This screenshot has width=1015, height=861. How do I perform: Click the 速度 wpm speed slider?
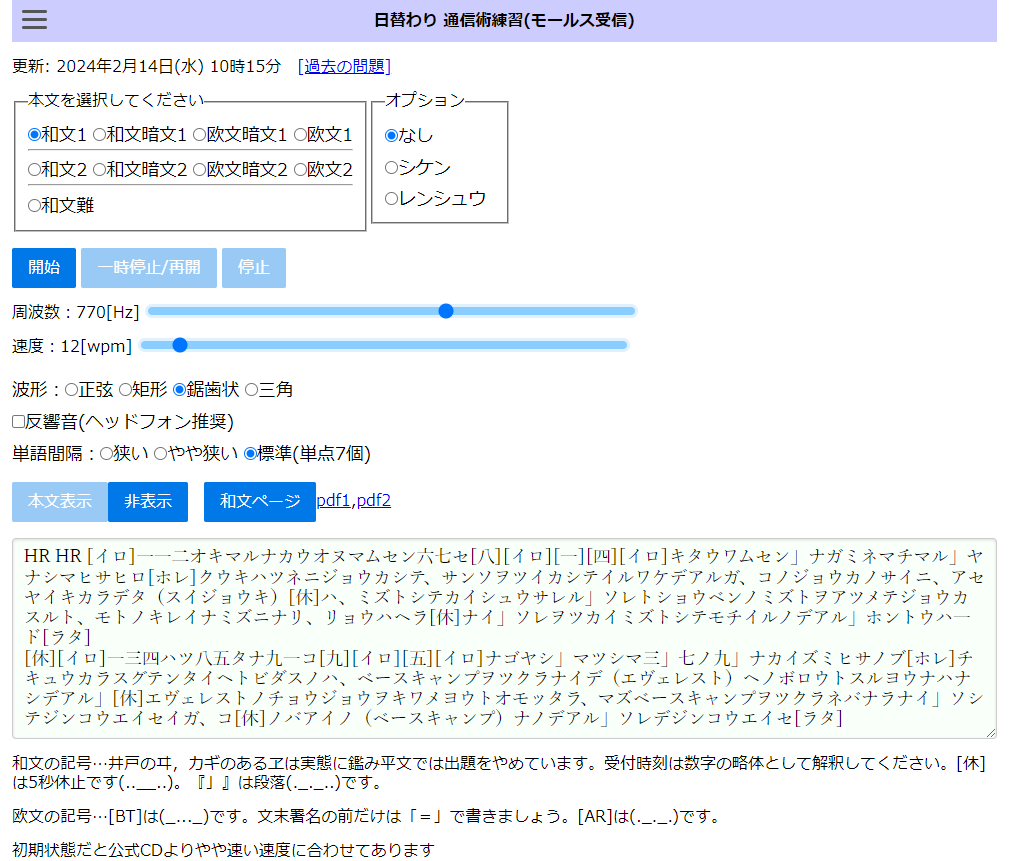click(384, 345)
